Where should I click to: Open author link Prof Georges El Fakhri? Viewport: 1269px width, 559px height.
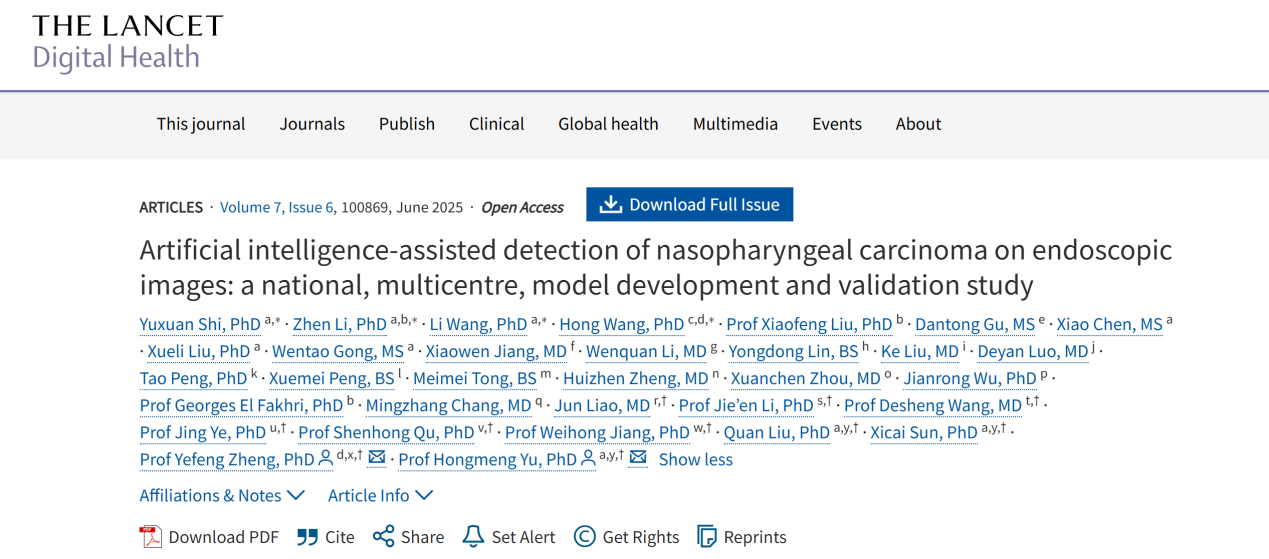tap(241, 405)
